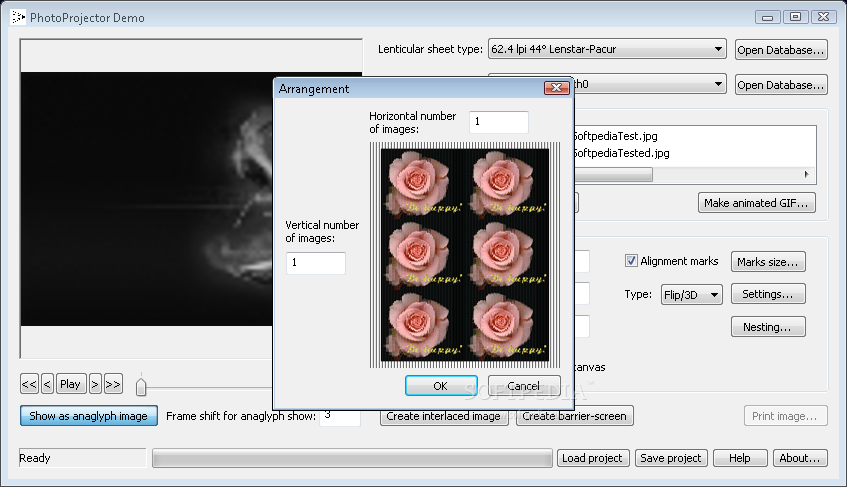847x487 pixels.
Task: Open Make animated GIF dialog
Action: coord(756,203)
